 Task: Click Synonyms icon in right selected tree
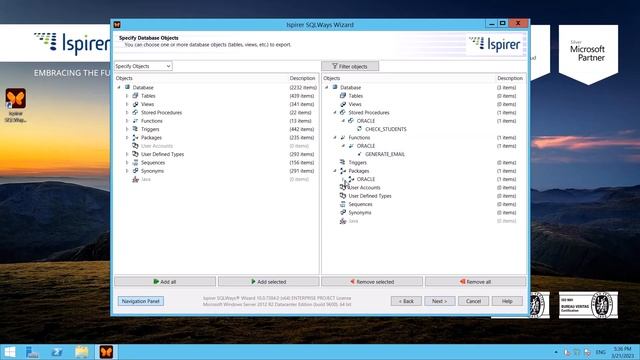(x=343, y=212)
